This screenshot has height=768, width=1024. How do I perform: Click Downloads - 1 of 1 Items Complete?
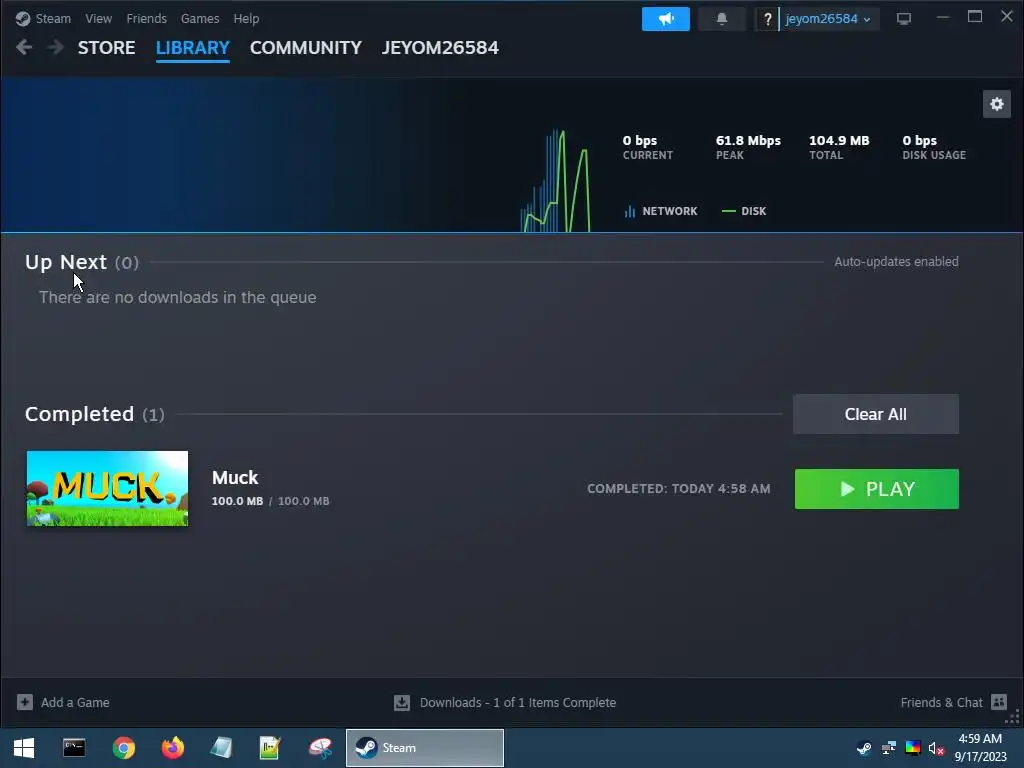pyautogui.click(x=518, y=703)
